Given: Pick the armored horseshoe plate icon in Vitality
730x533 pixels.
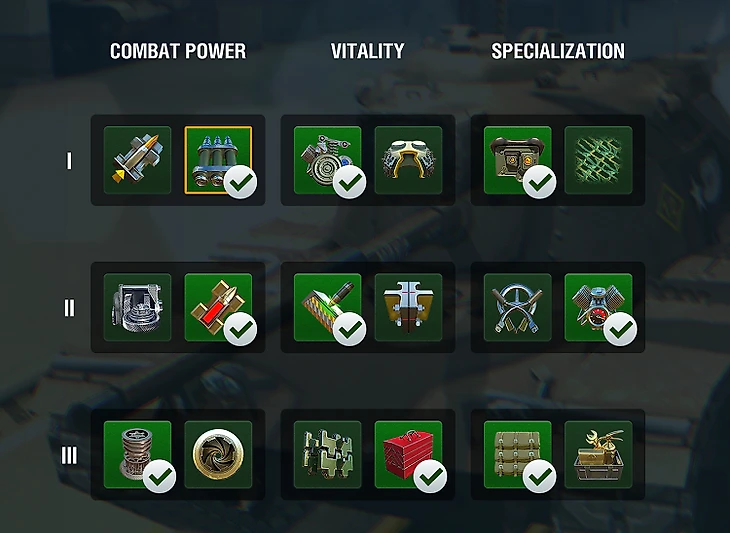Looking at the screenshot, I should click(x=408, y=160).
